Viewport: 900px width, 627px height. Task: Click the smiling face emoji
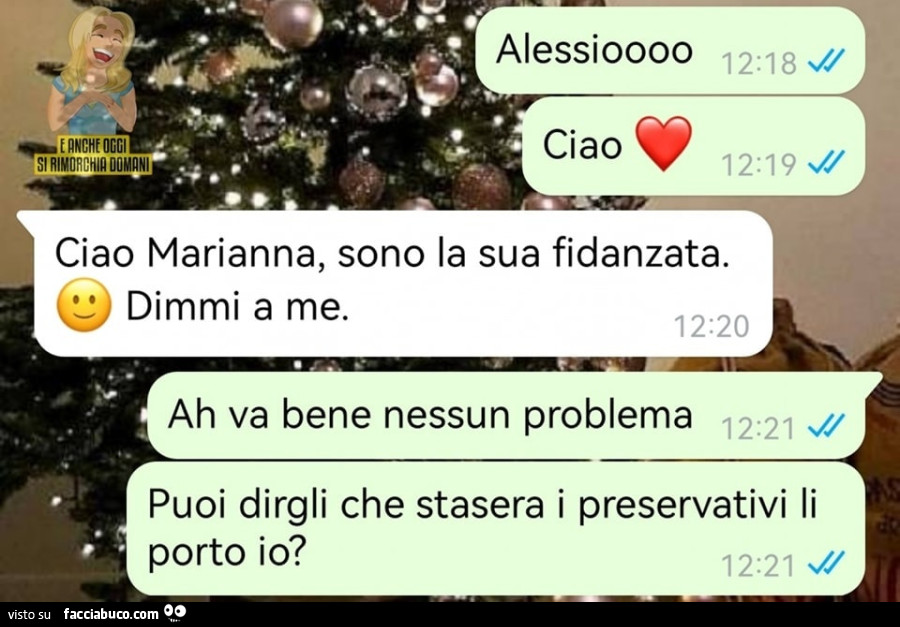(x=84, y=305)
